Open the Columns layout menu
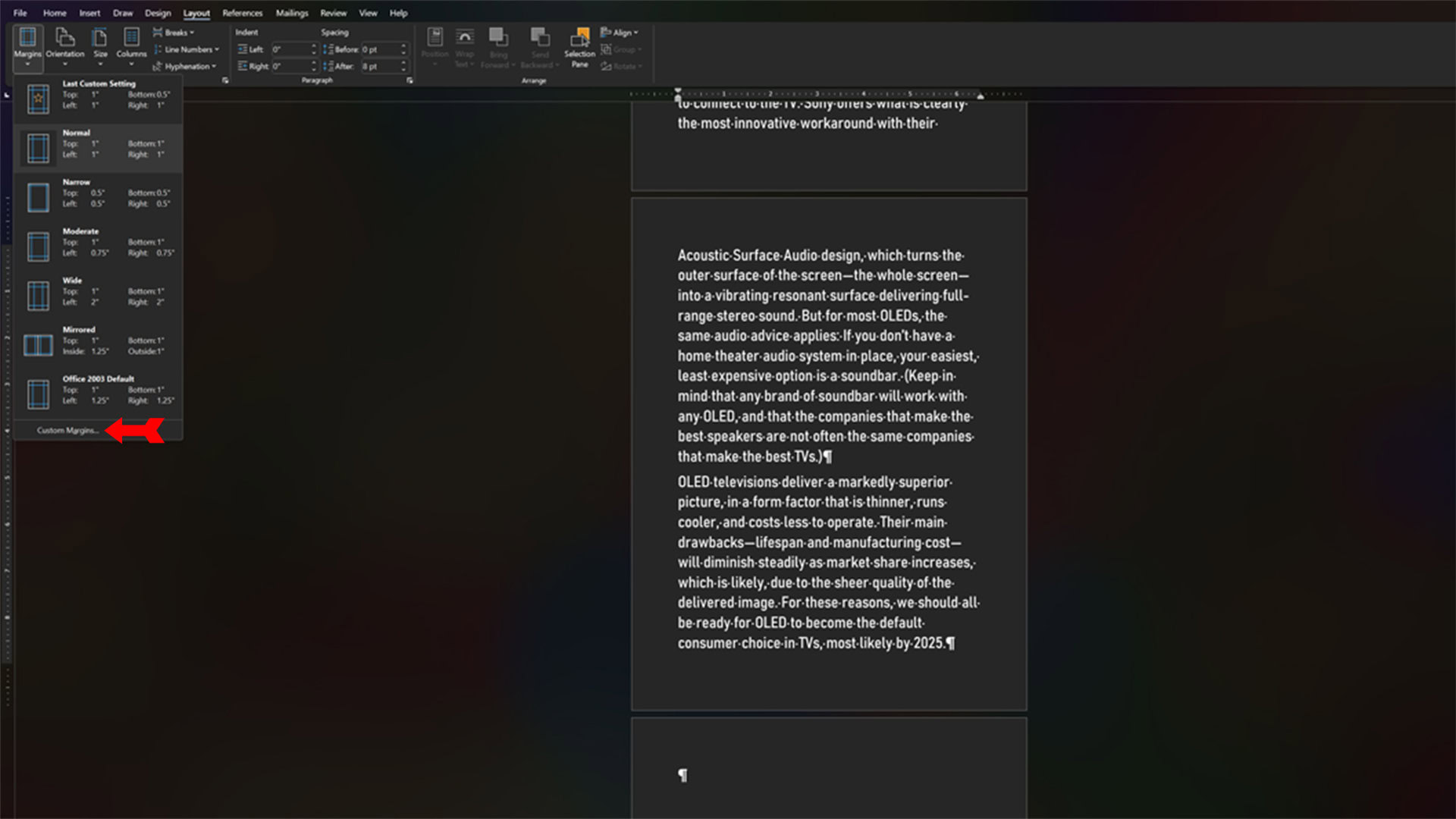Viewport: 1456px width, 819px height. point(131,44)
